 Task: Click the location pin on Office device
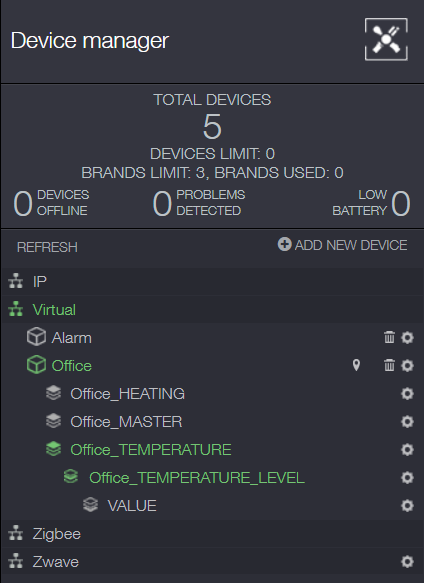click(x=356, y=365)
